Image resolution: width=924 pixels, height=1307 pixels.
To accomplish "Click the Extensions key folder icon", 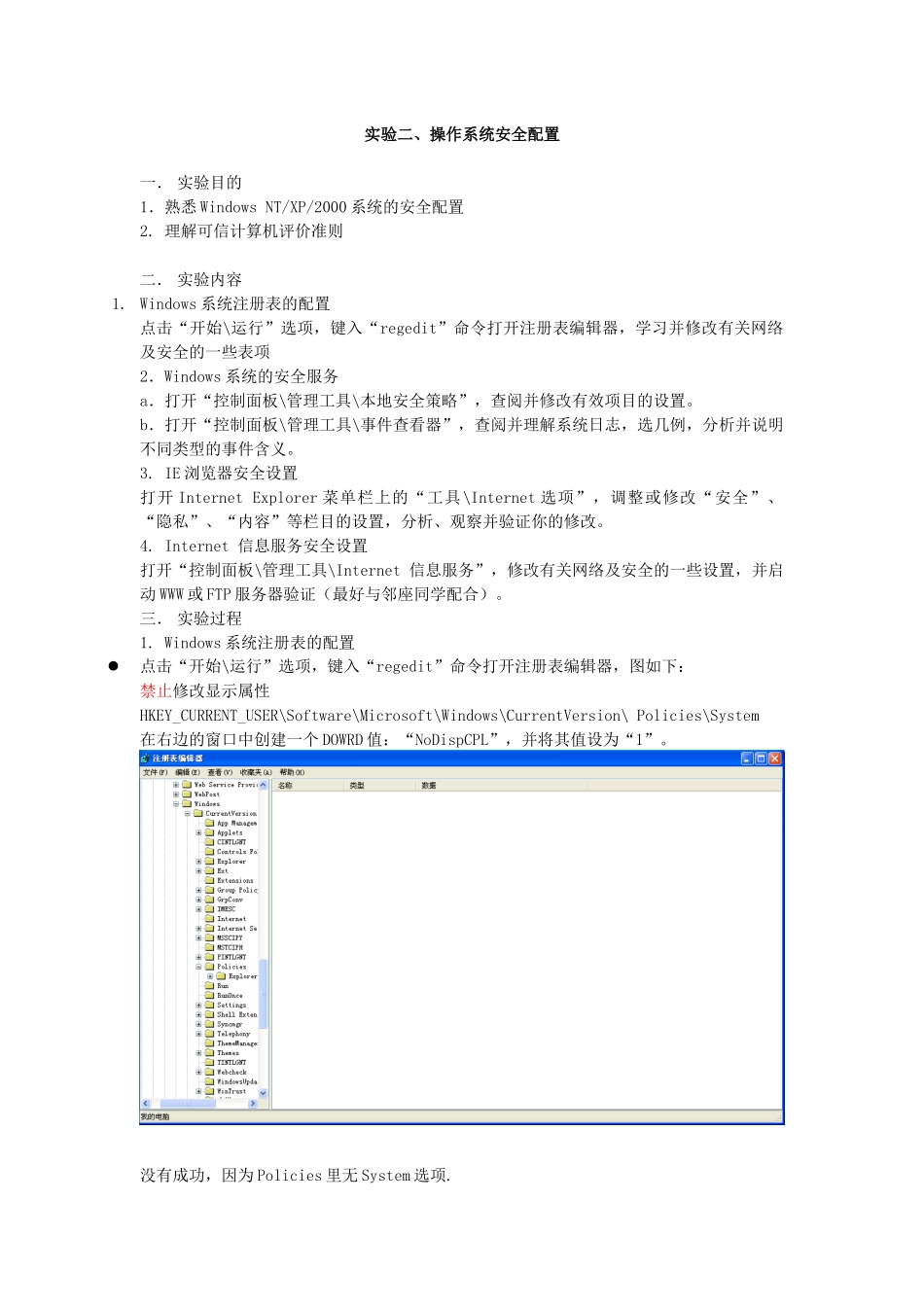I will (x=210, y=880).
